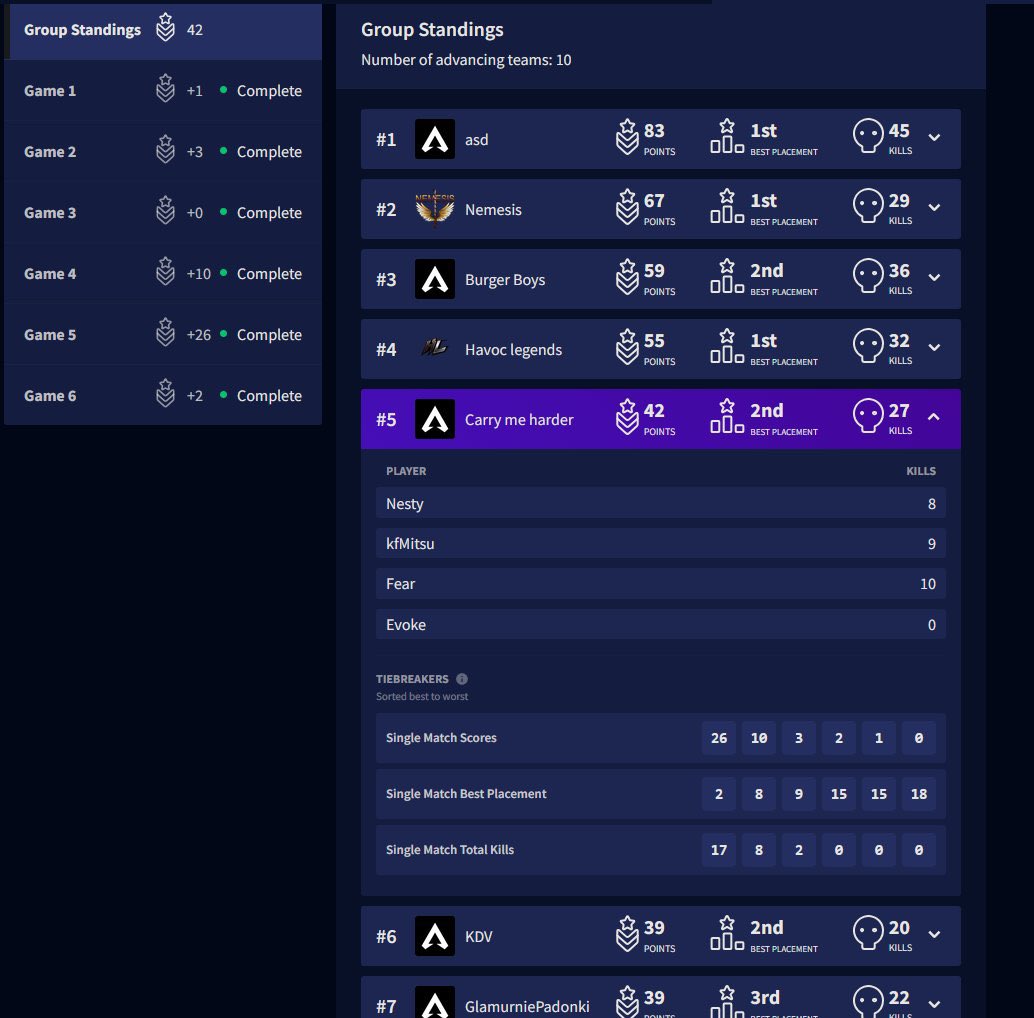Select the Nesty player row

(661, 504)
